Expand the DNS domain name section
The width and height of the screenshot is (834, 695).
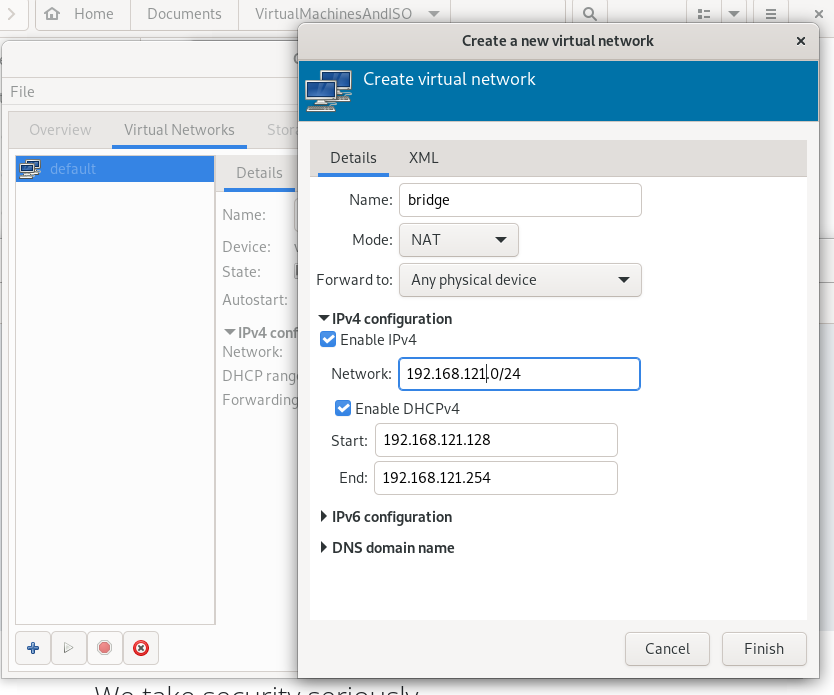[x=324, y=548]
